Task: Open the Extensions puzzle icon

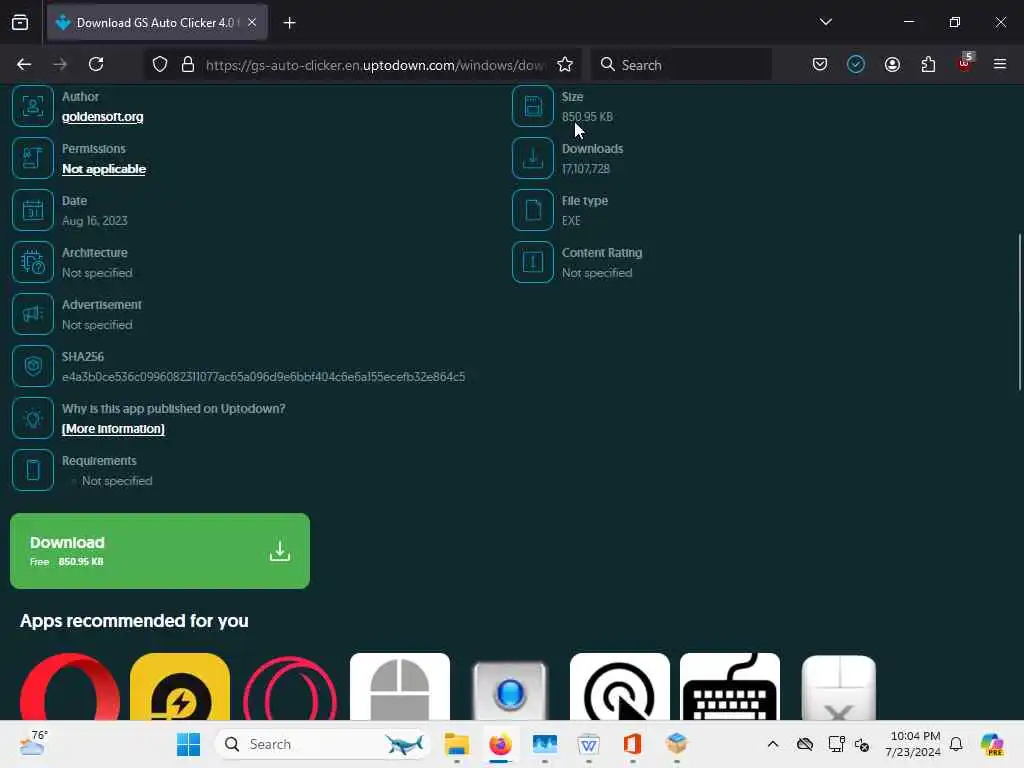Action: tap(928, 64)
